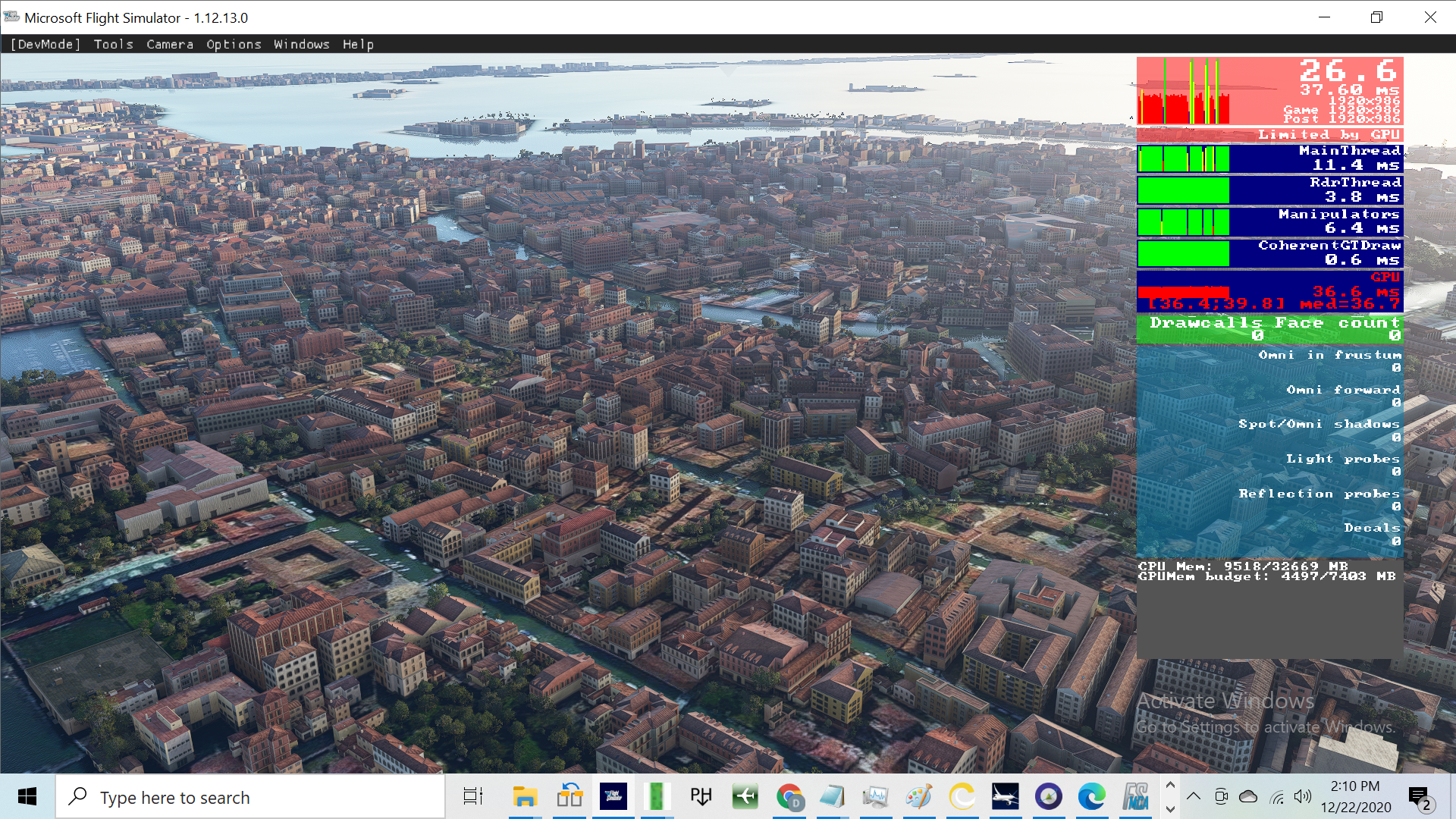Open the Tools menu
Image resolution: width=1456 pixels, height=819 pixels.
114,44
